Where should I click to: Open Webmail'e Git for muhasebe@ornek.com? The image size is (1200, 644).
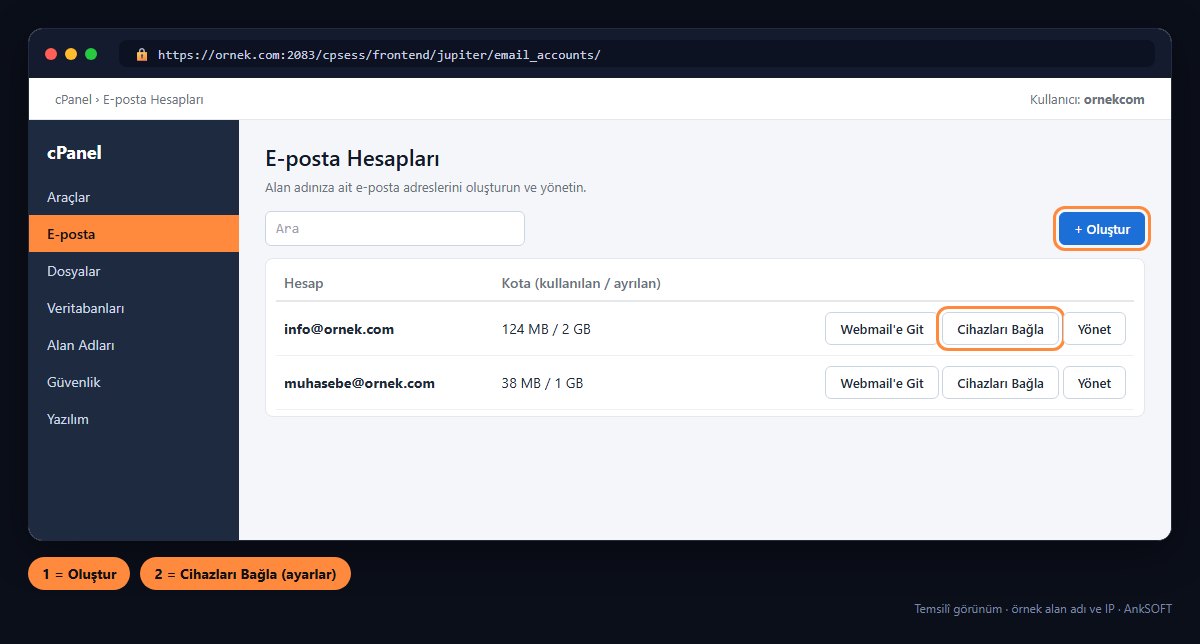(881, 383)
